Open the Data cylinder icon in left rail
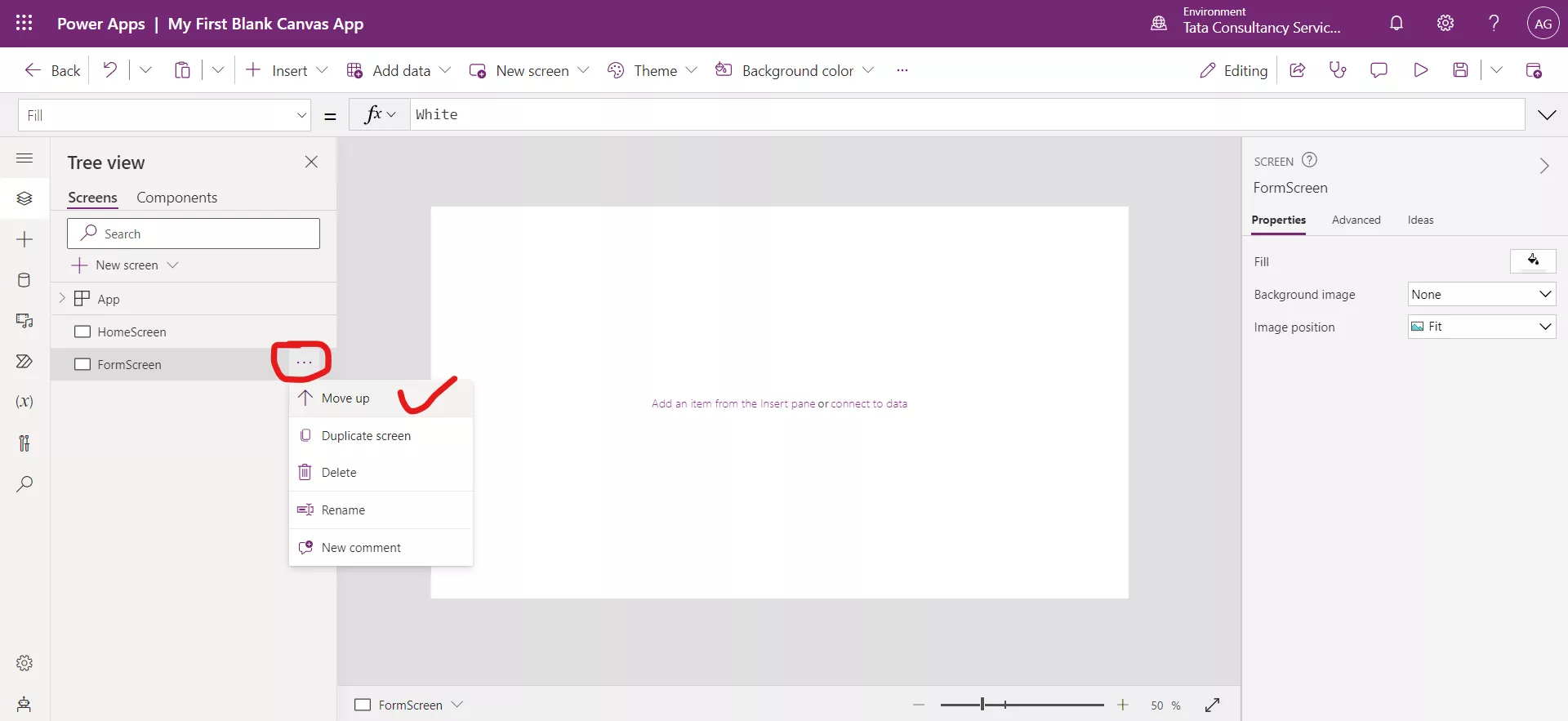 (x=24, y=280)
